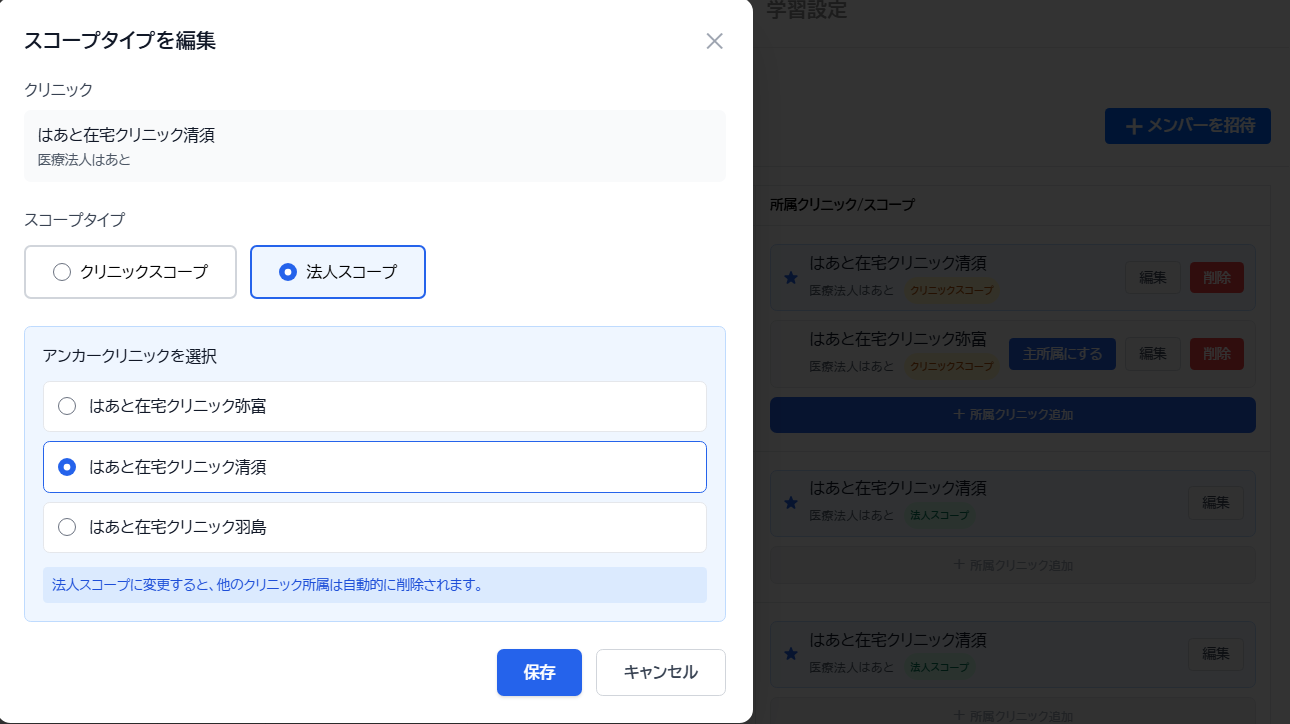Delete the 清須 affiliation with クリニックスコープ badge

(x=1216, y=278)
